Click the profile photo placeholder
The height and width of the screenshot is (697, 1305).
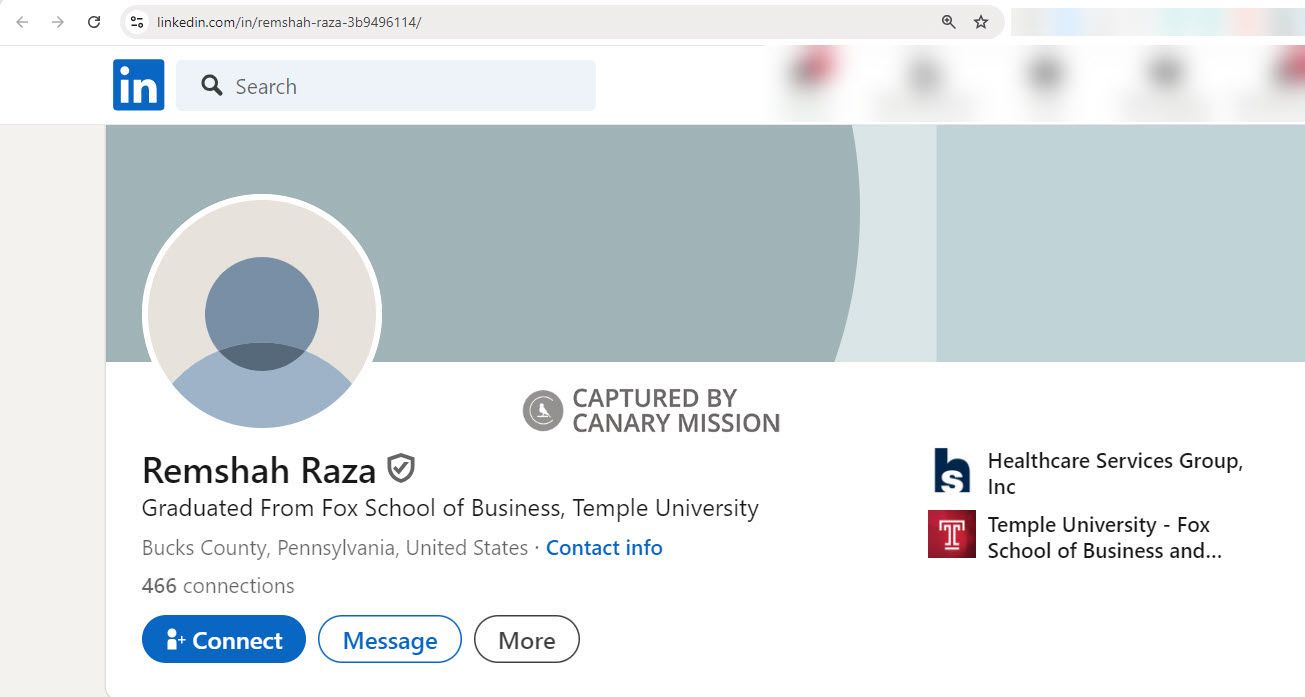[x=261, y=313]
